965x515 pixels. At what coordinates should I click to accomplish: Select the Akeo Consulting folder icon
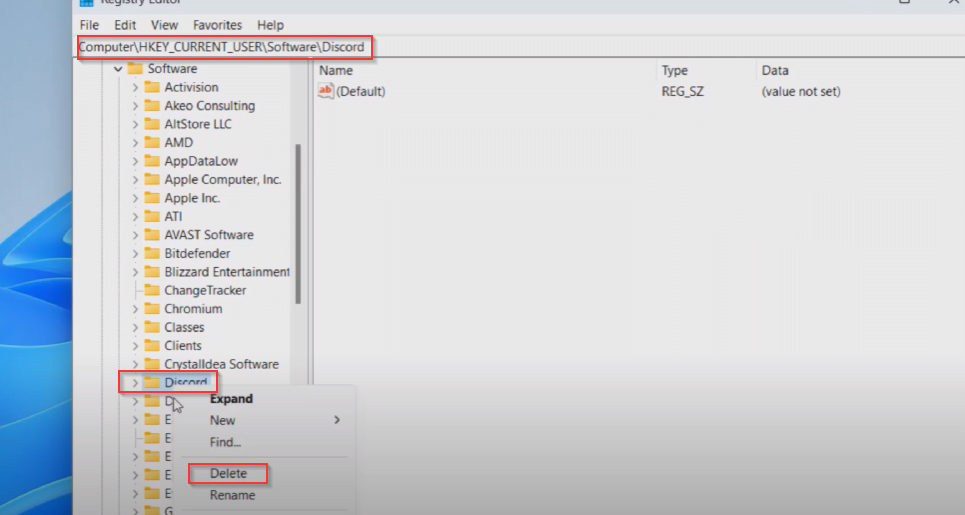152,105
